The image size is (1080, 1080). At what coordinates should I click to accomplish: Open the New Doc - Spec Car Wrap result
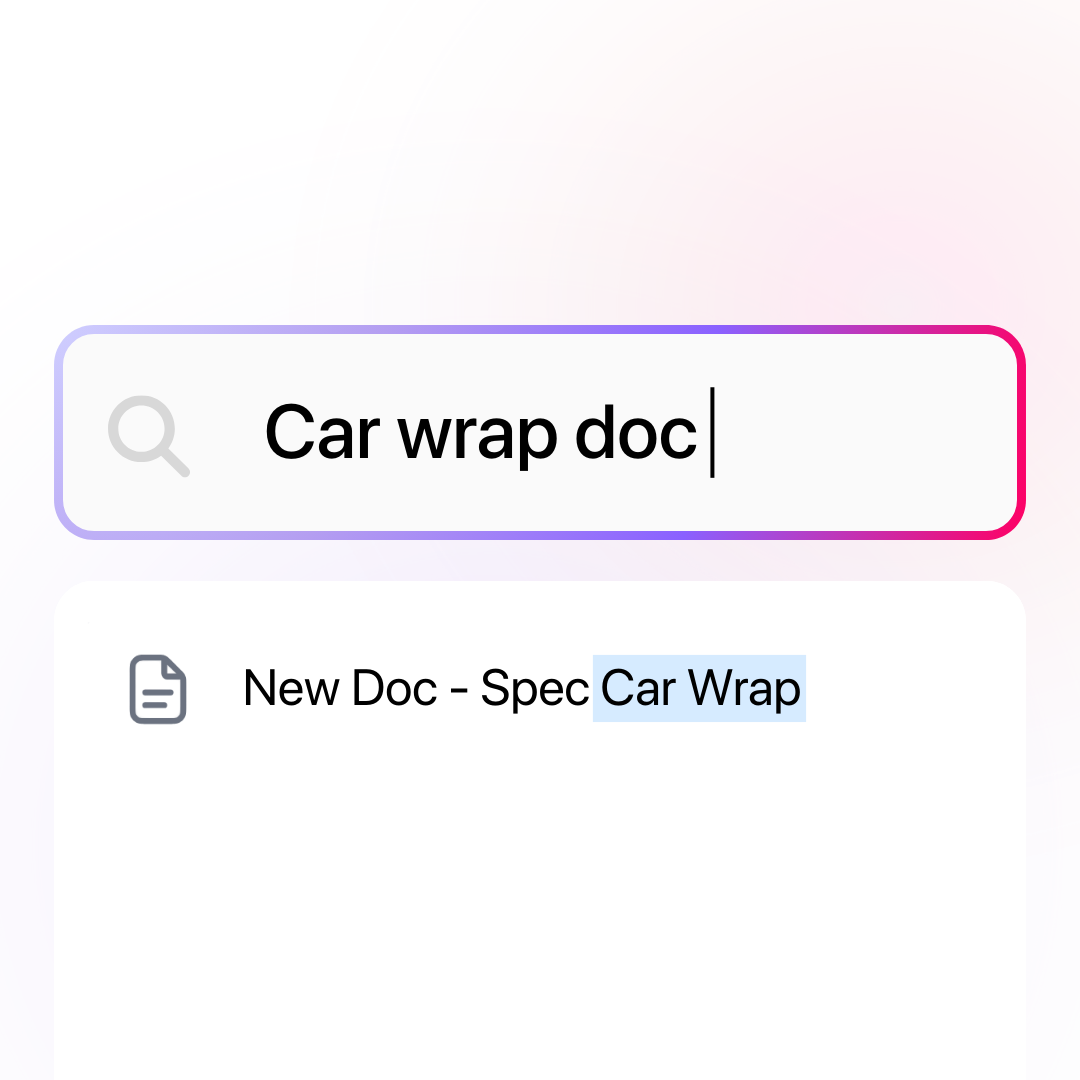pyautogui.click(x=521, y=689)
